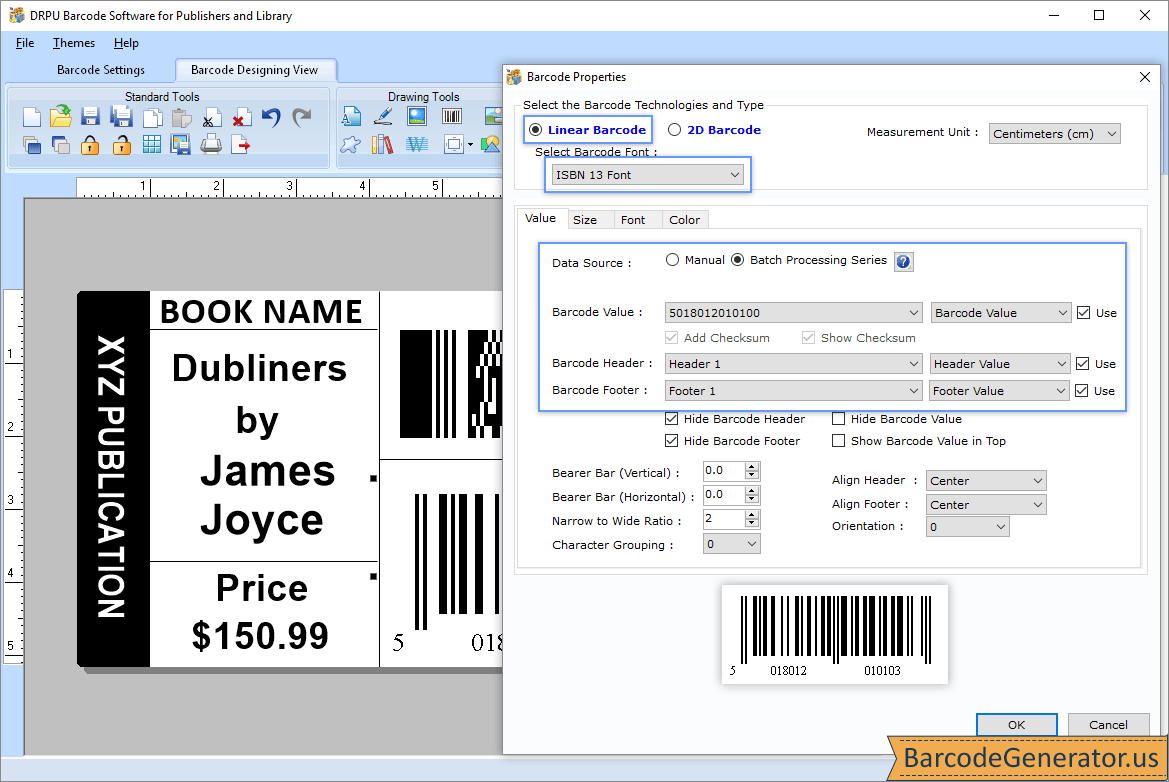Print the label using printer icon
Screen dimensions: 1169x782
tap(211, 145)
